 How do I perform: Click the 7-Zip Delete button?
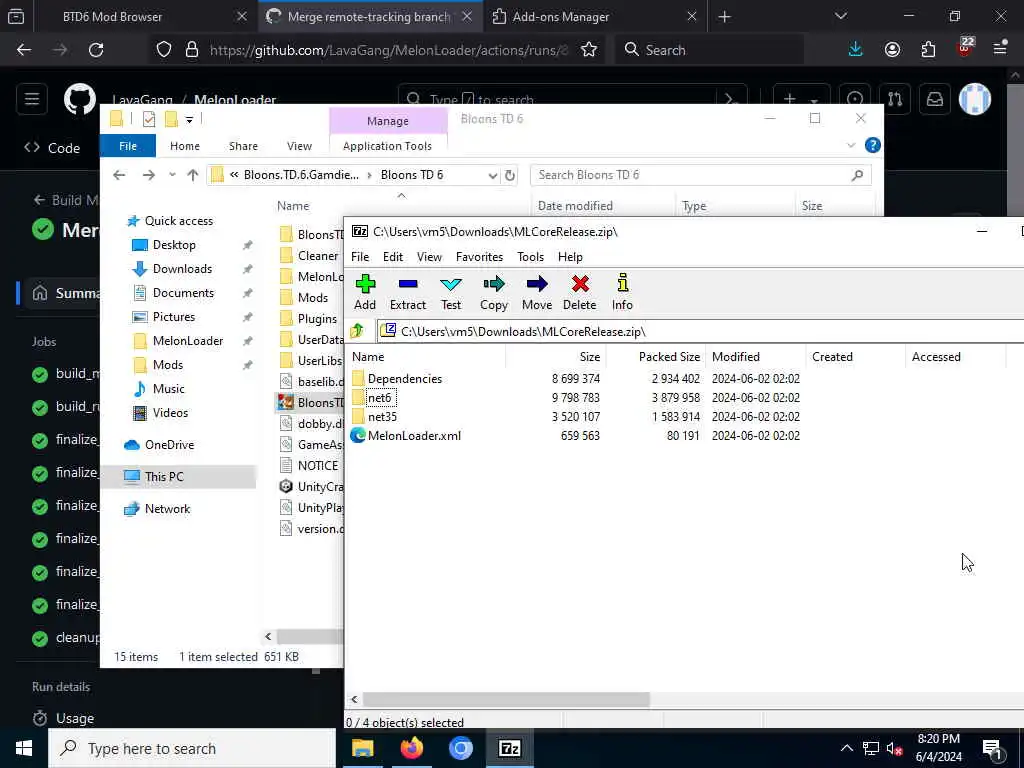579,292
